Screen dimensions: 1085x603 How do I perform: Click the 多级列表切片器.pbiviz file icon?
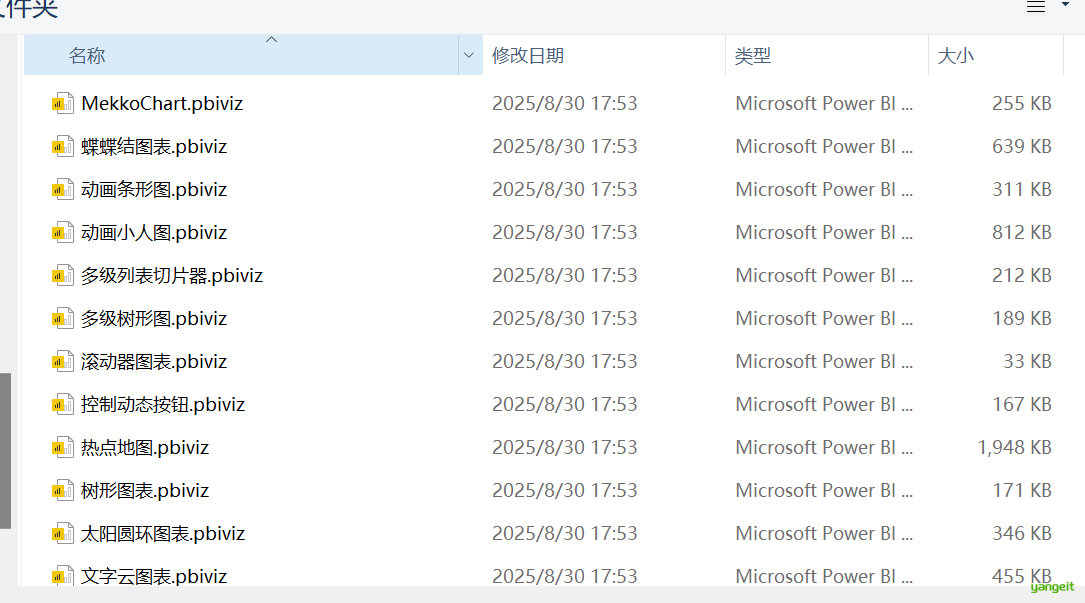tap(63, 275)
